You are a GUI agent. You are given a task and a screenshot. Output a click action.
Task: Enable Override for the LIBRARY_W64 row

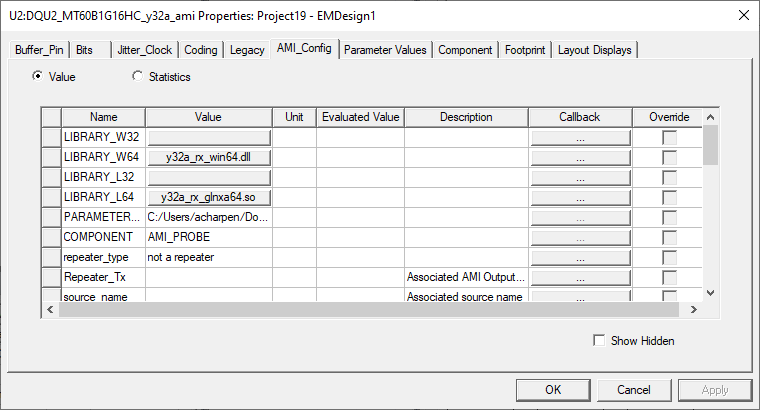point(669,158)
